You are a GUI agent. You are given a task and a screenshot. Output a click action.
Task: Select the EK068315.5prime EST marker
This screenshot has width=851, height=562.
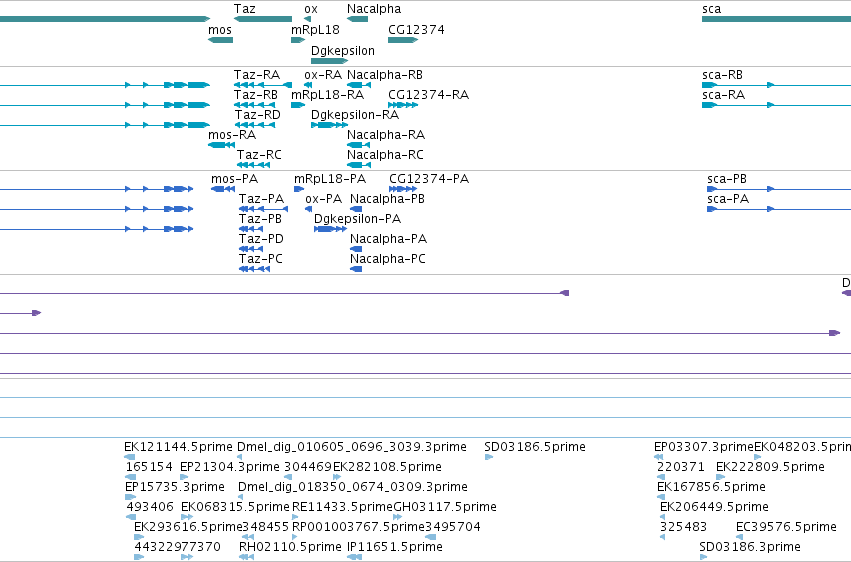click(x=187, y=517)
